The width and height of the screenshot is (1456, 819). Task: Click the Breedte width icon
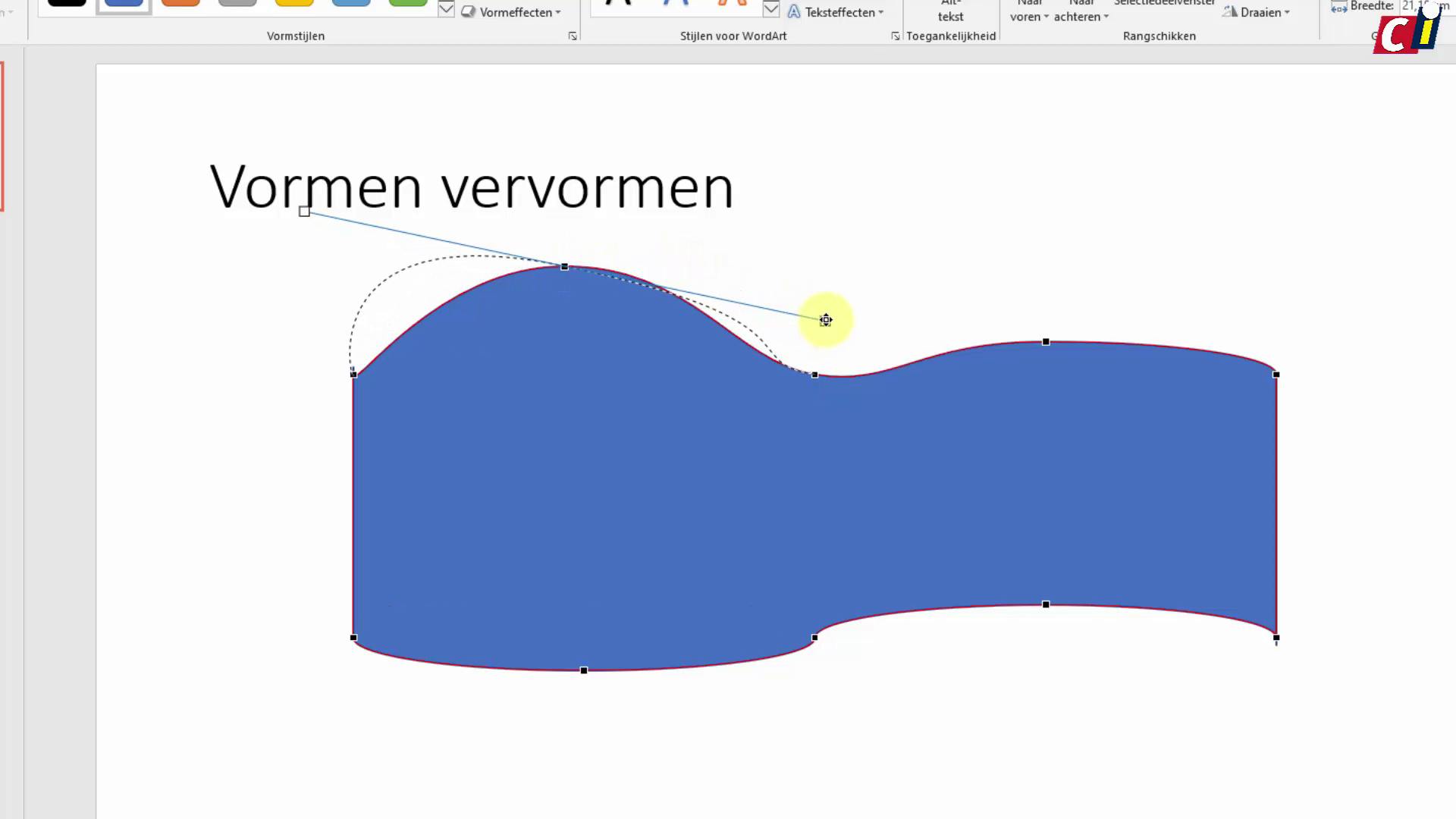click(x=1337, y=7)
